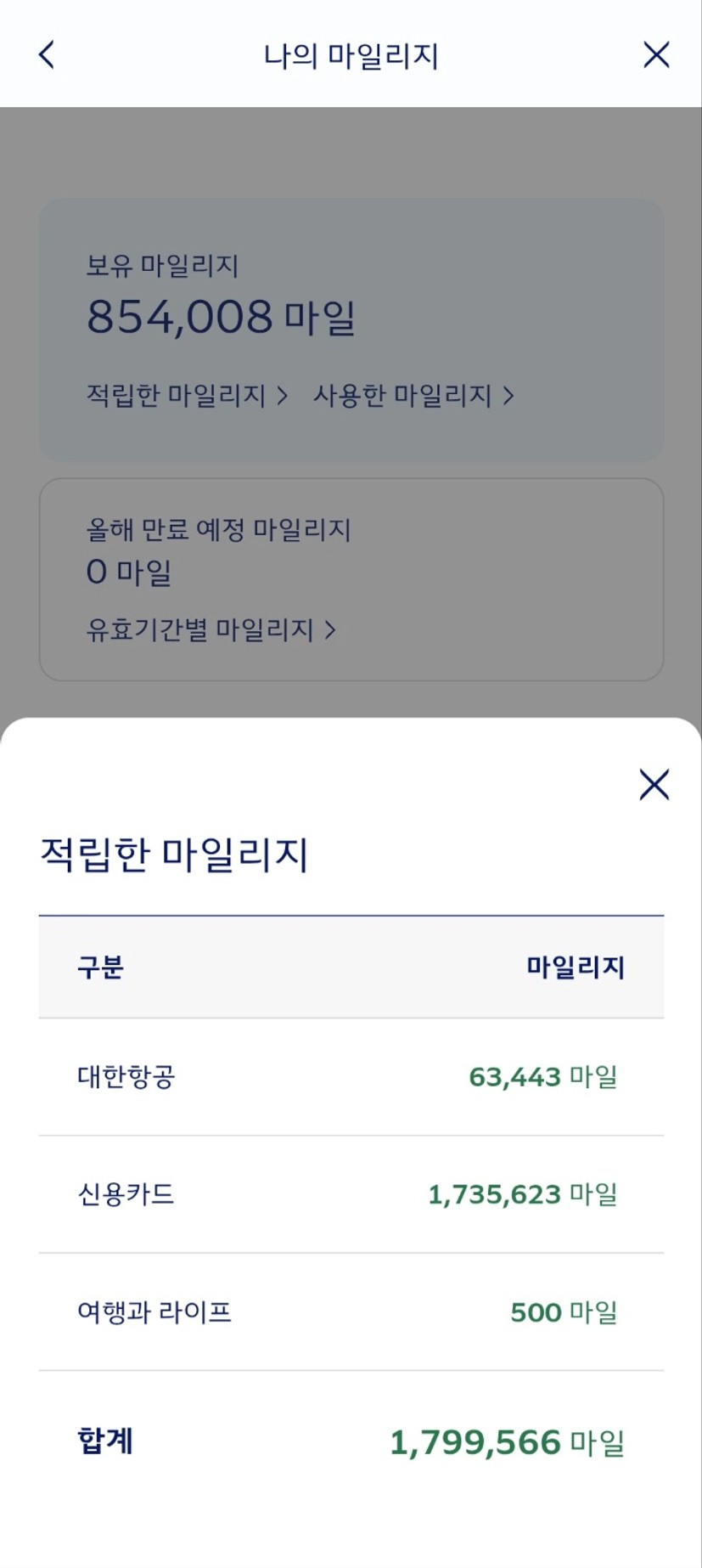Tap the 854,008 마일 balance amount
The width and height of the screenshot is (702, 1568).
pos(221,318)
